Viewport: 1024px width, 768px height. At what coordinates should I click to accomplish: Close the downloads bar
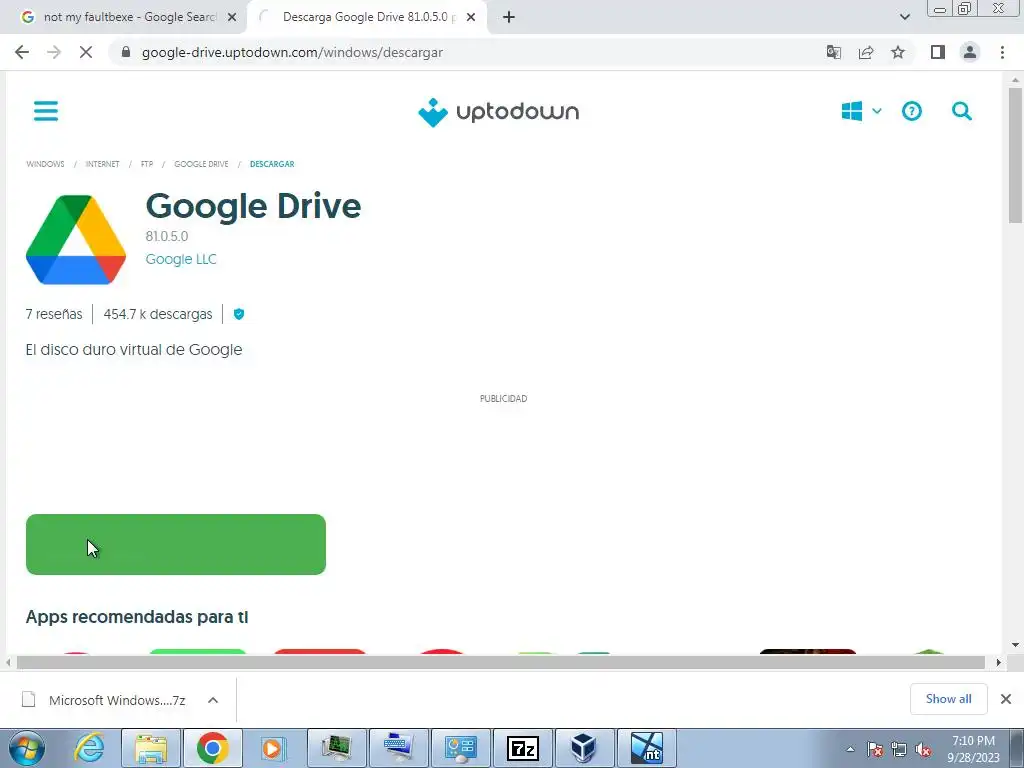pos(1006,699)
